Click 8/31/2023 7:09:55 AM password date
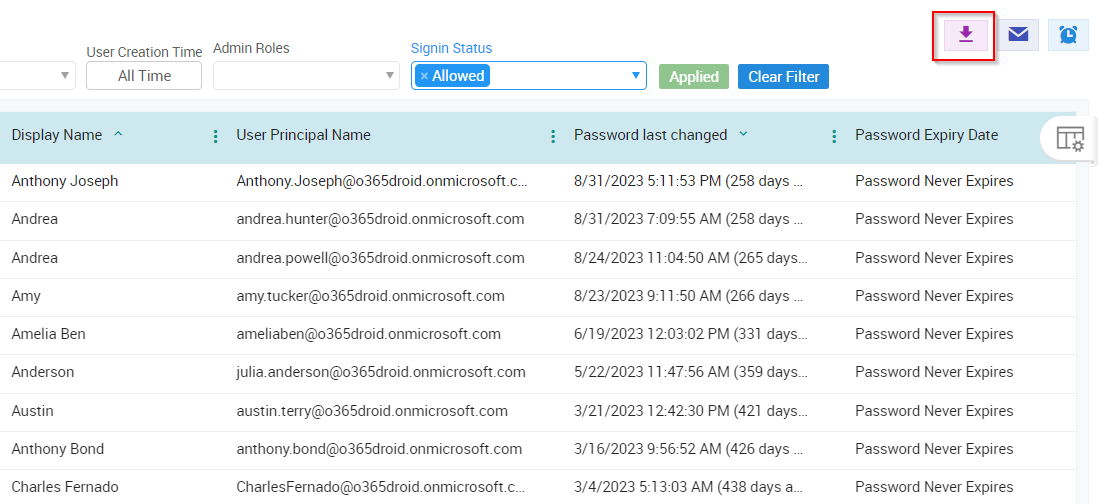 coord(688,219)
